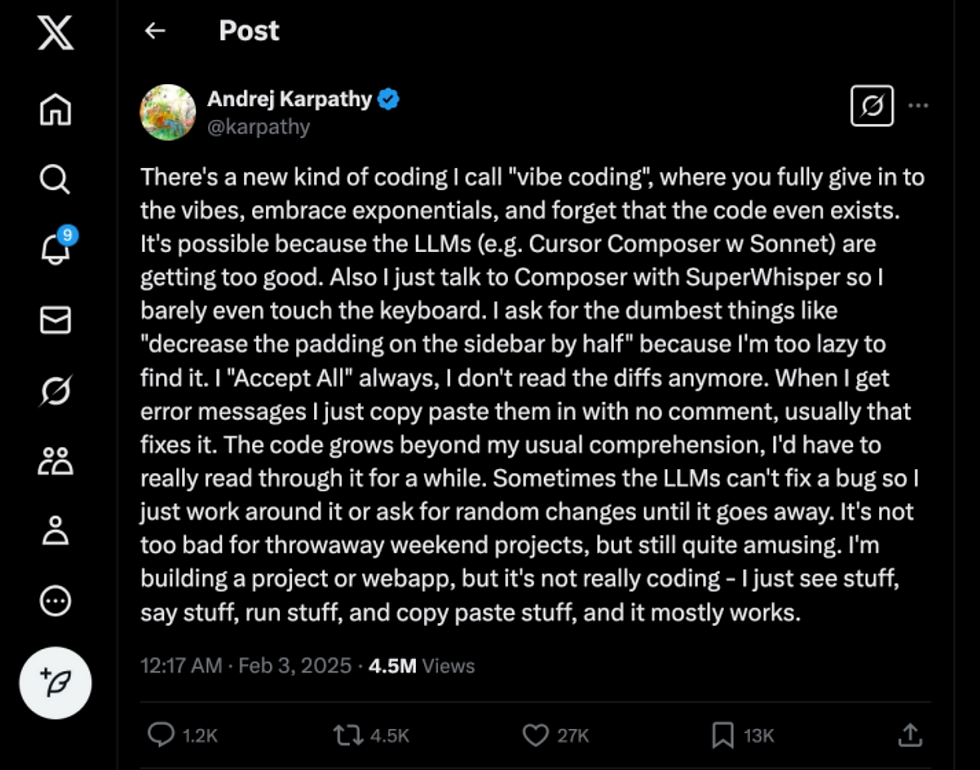This screenshot has width=980, height=770.
Task: Open Andrej Karpathy's profile picture
Action: pos(168,112)
